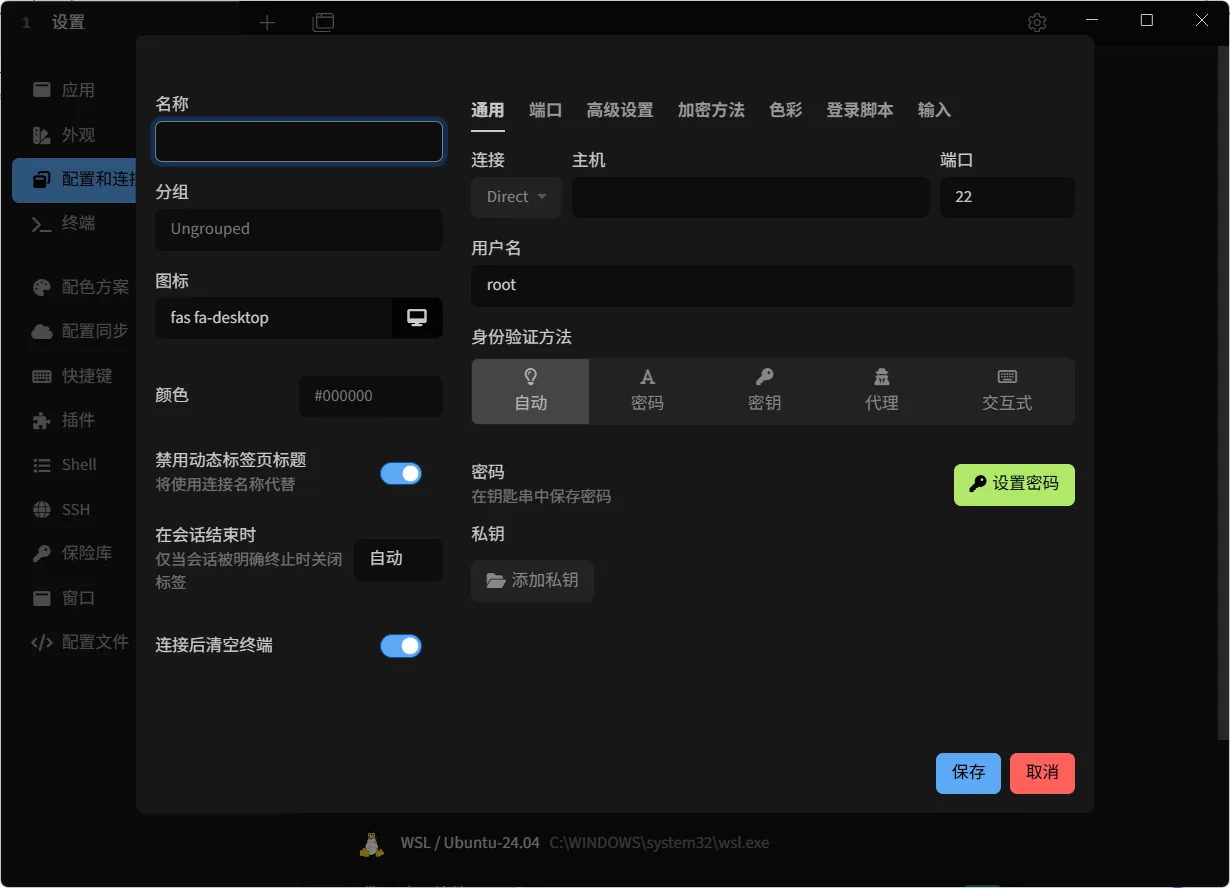
Task: Click the settings gear in the title bar
Action: tap(1037, 21)
